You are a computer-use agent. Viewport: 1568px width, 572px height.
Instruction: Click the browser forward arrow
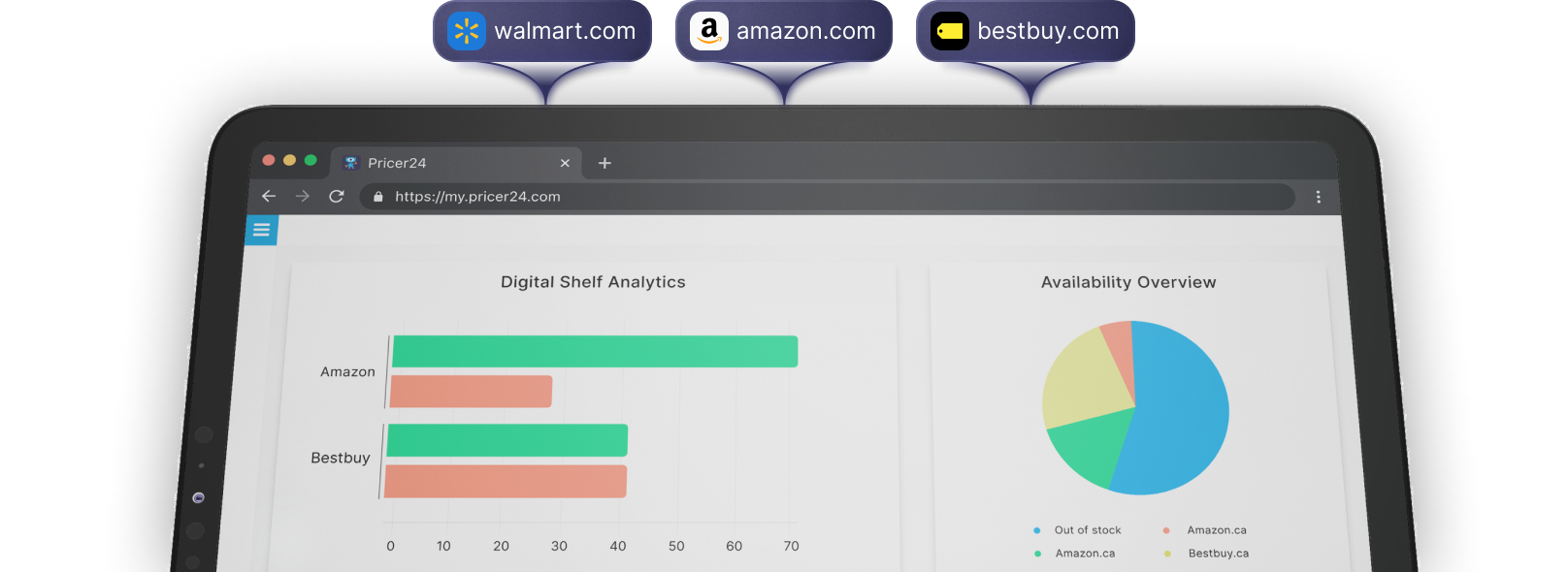point(303,196)
